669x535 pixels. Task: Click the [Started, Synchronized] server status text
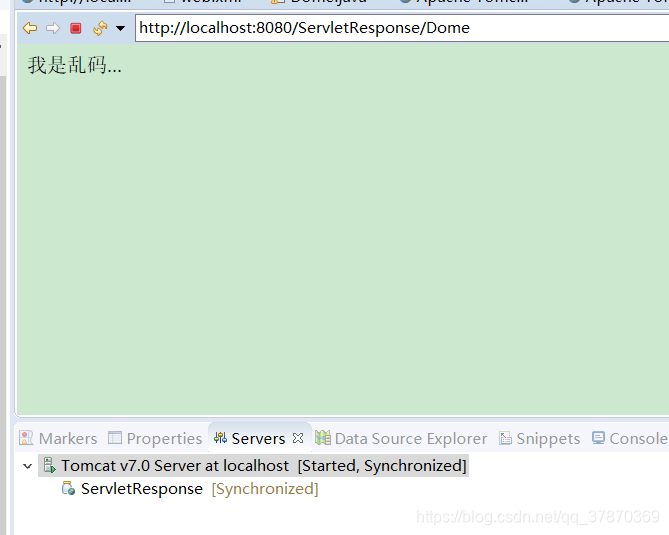click(x=382, y=465)
